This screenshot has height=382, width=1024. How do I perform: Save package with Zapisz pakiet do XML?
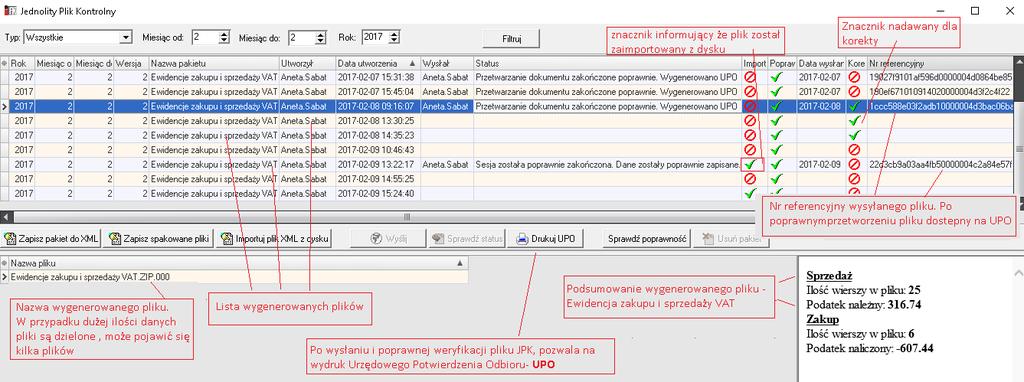[51, 239]
